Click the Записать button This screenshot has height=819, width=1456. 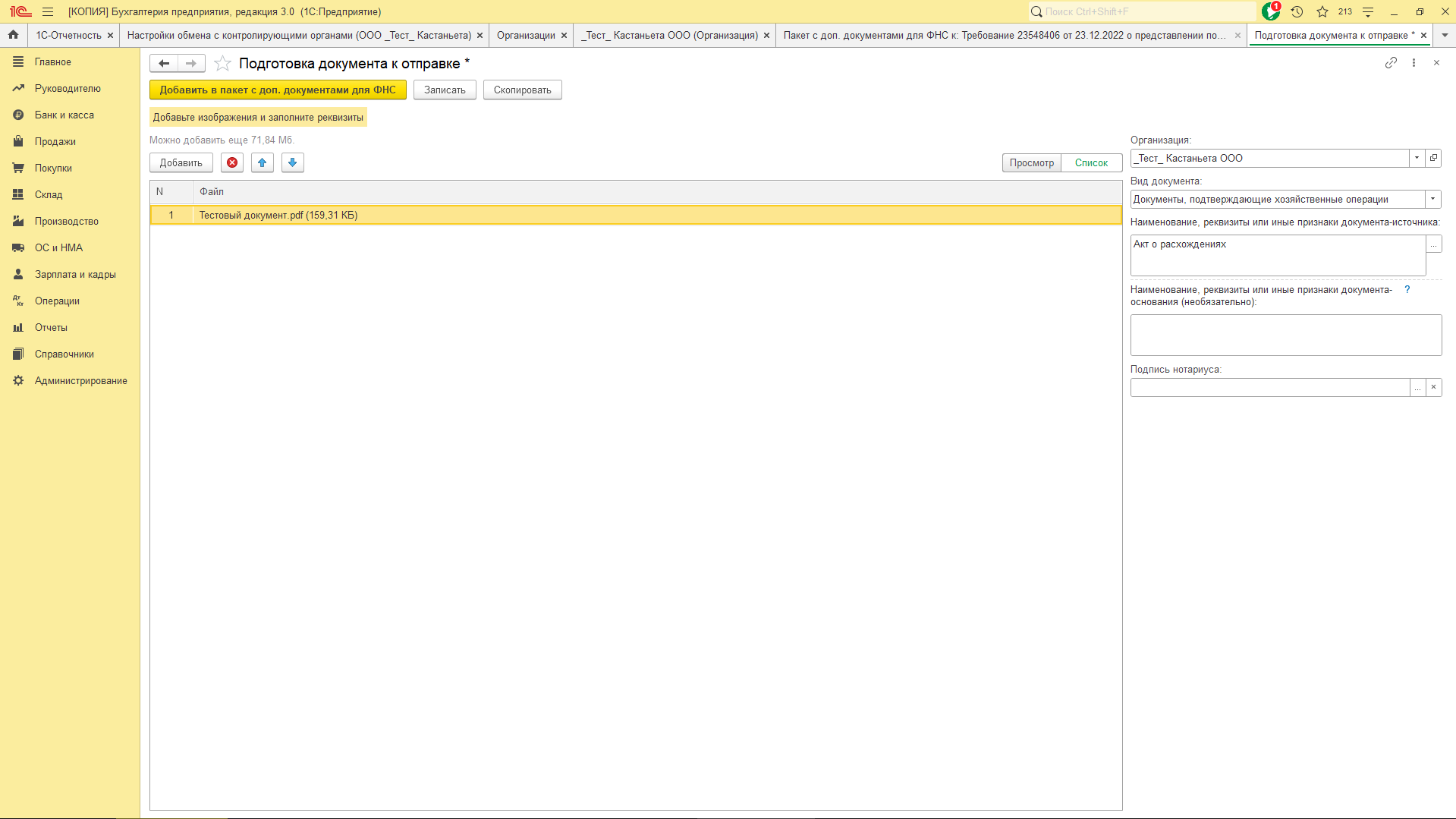click(445, 90)
